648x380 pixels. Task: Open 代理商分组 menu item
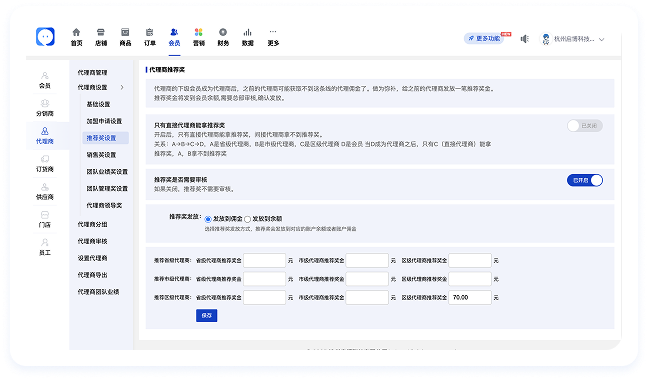pos(92,224)
